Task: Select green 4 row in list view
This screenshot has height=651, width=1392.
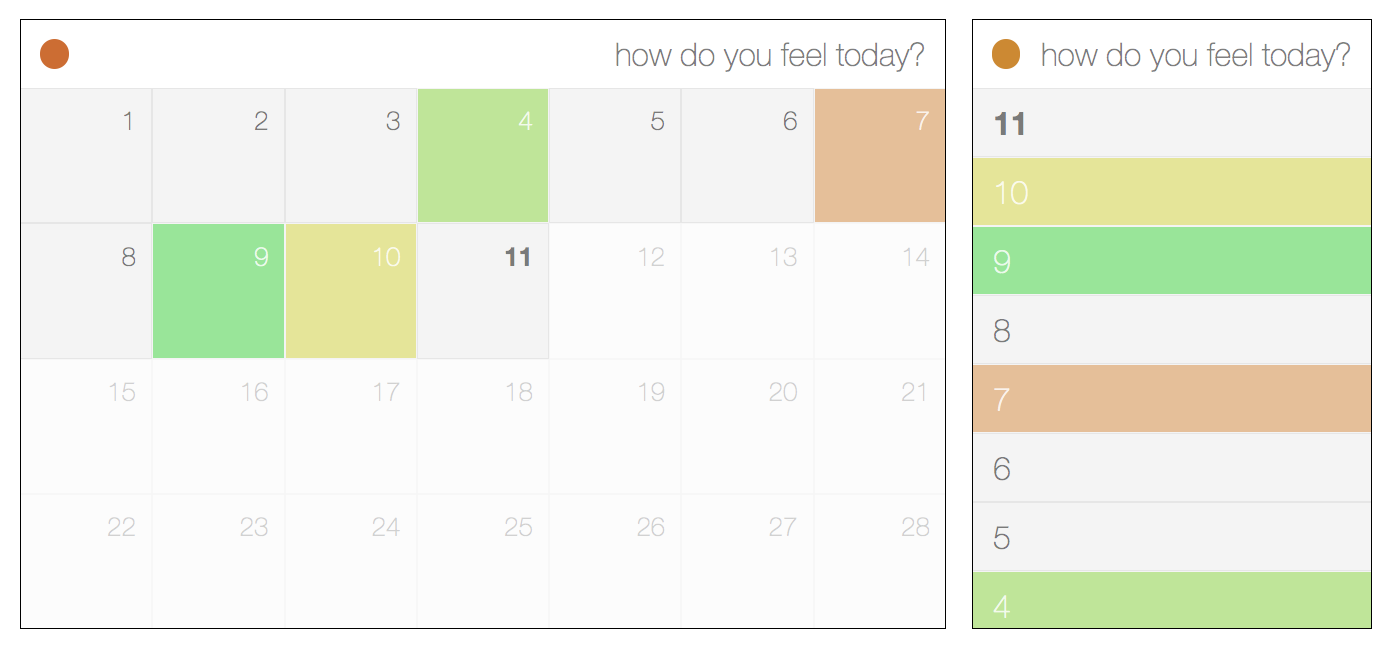Action: coord(1172,600)
